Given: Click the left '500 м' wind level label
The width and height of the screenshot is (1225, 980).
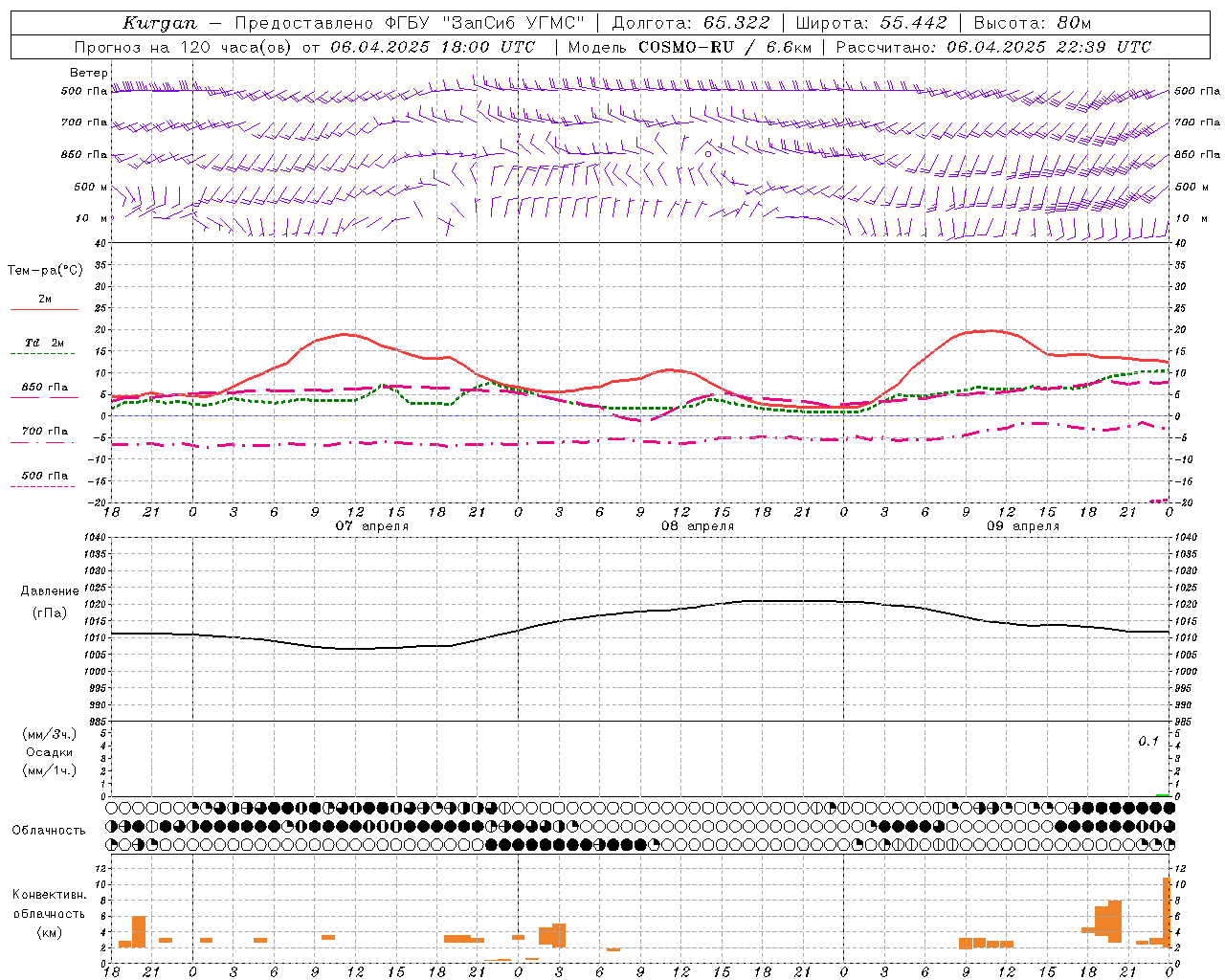Looking at the screenshot, I should 91,187.
